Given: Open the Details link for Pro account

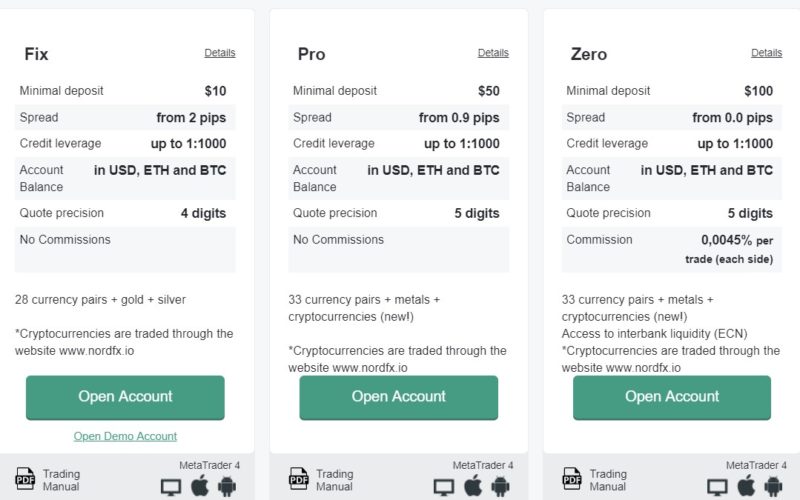Looking at the screenshot, I should click(493, 53).
